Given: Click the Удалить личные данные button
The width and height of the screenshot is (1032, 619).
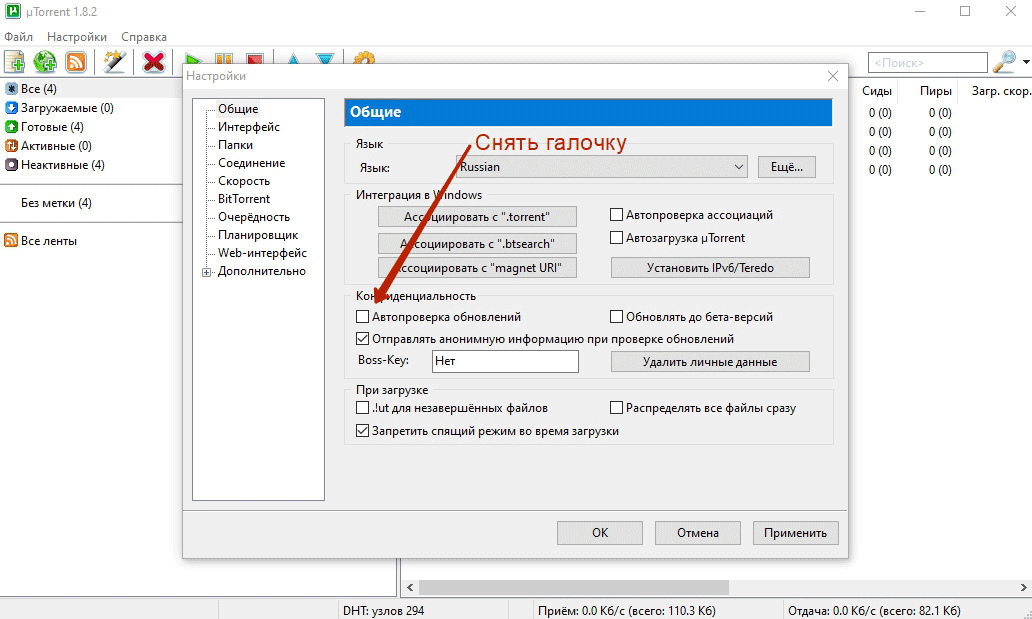Looking at the screenshot, I should tap(710, 362).
